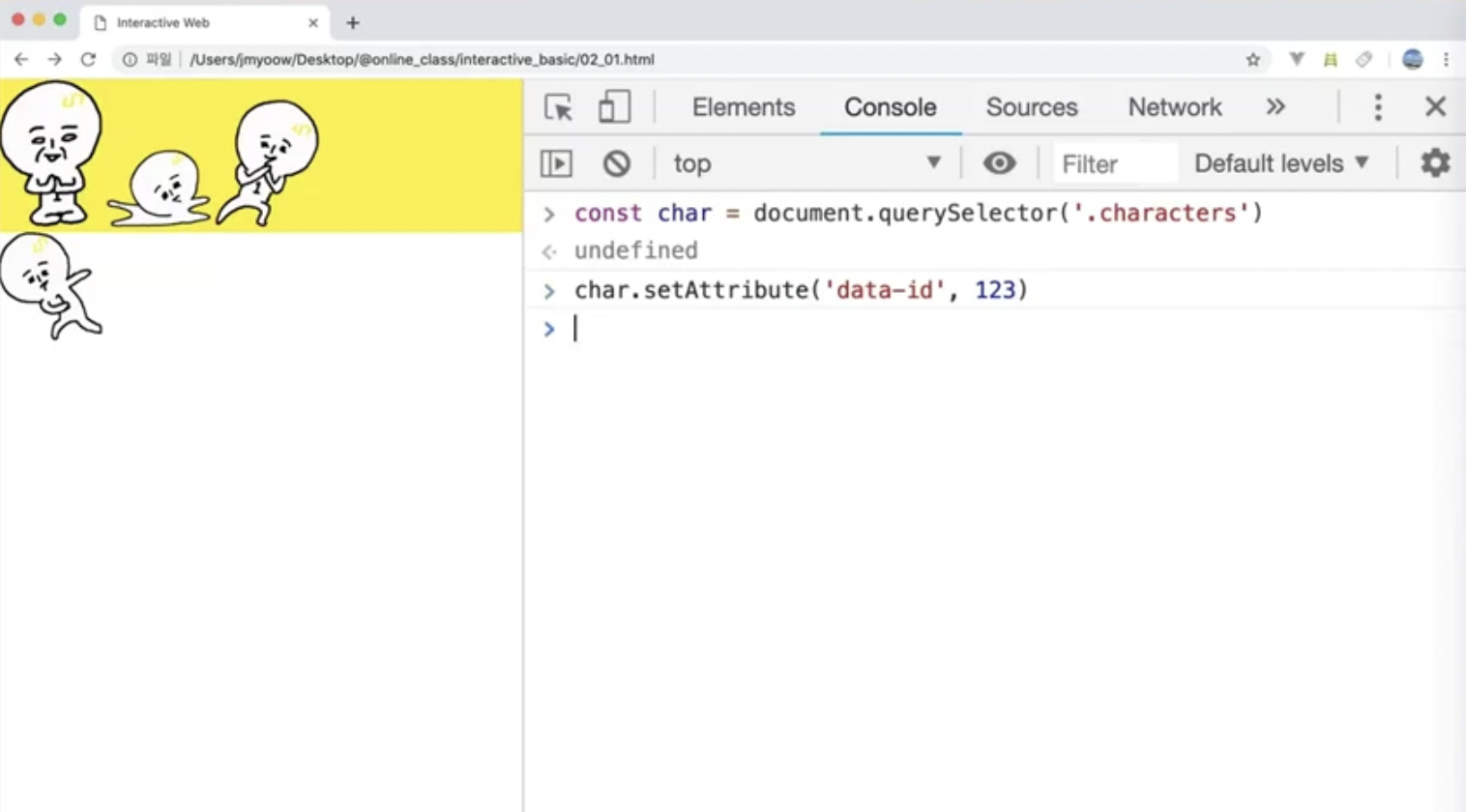This screenshot has height=812, width=1466.
Task: Click the console input prompt line
Action: 994,329
